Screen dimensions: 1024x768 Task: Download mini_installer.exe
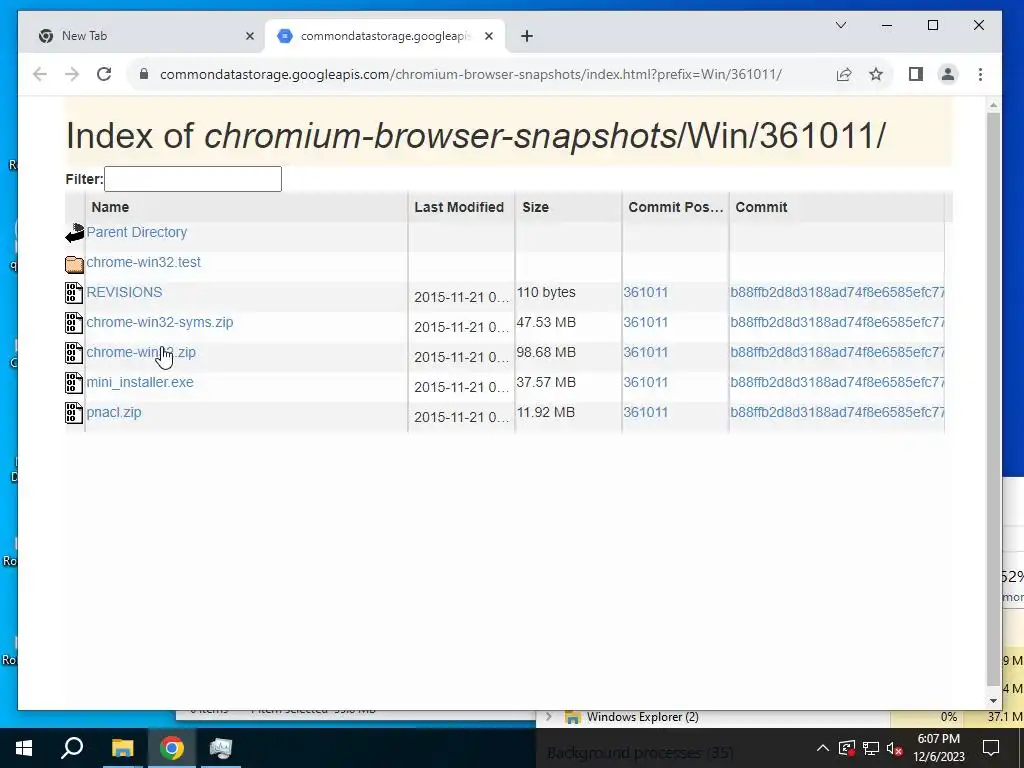[140, 383]
